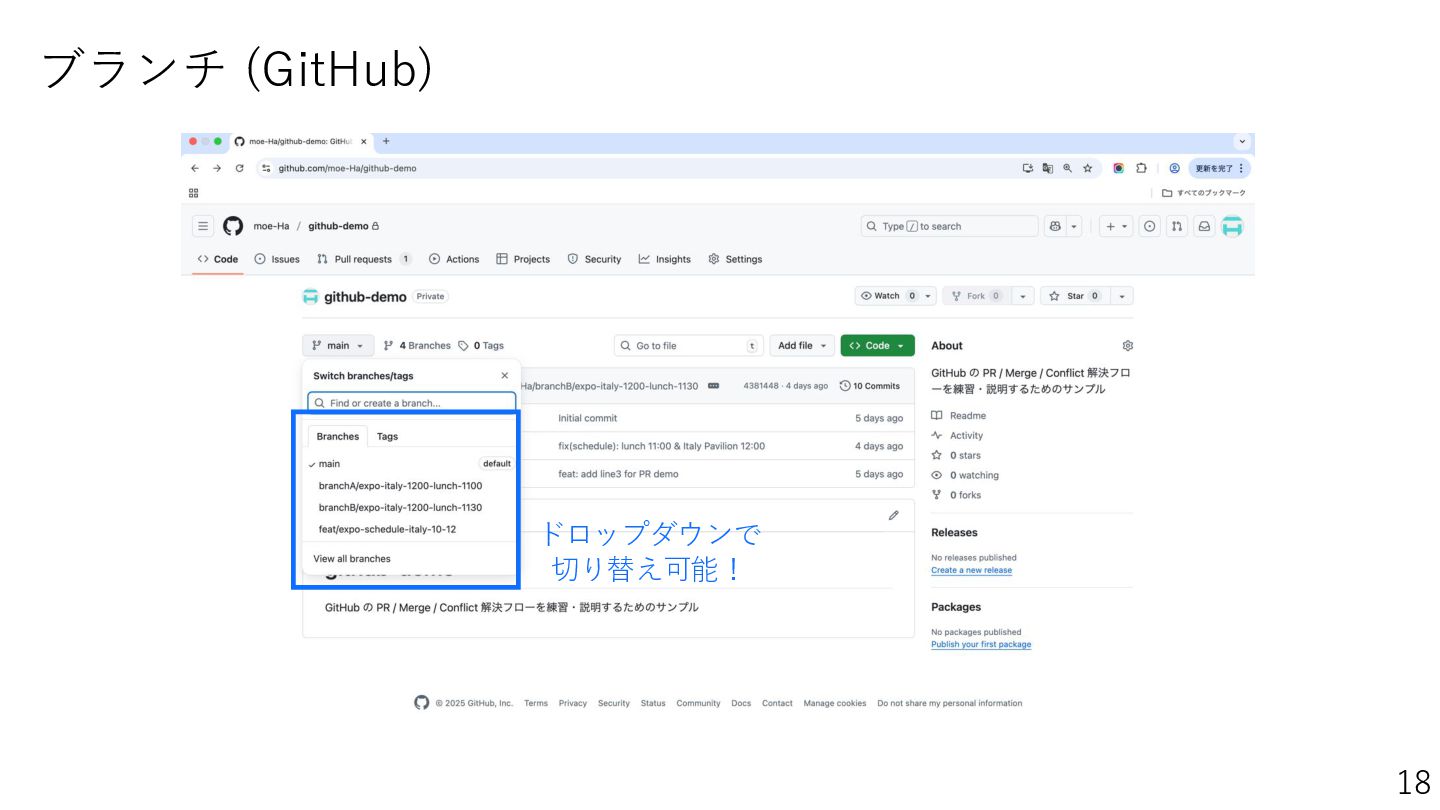Open the browser Extensions puzzle icon

coord(1141,168)
